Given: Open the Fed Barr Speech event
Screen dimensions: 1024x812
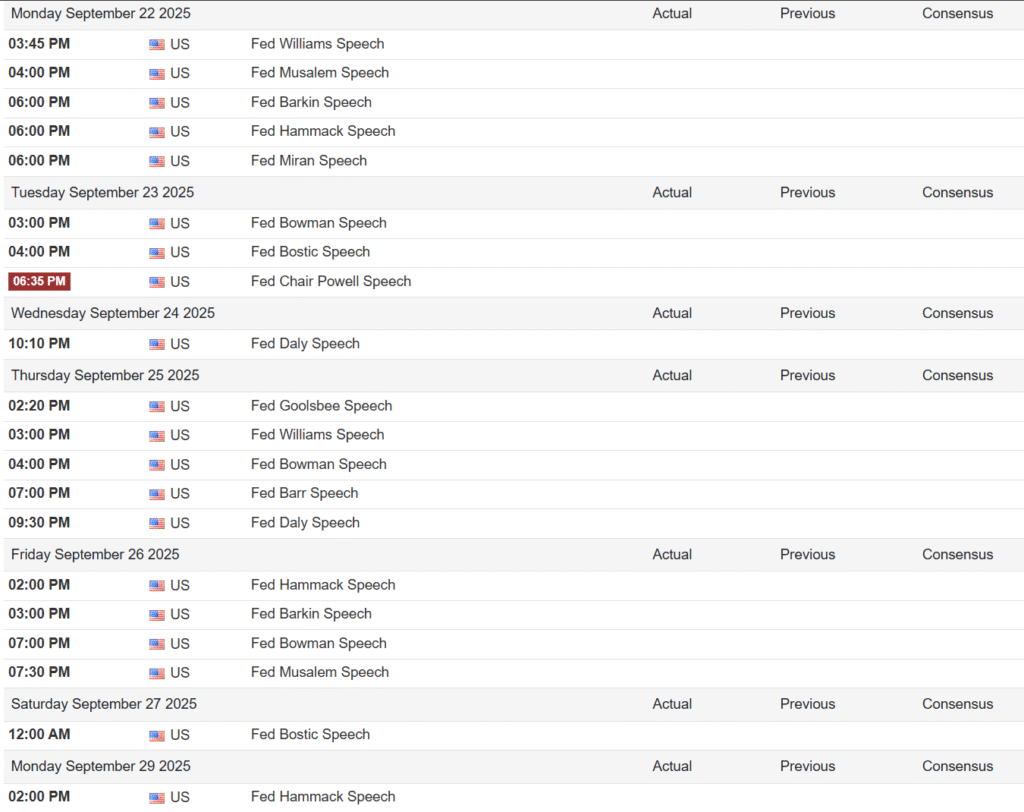Looking at the screenshot, I should point(304,493).
